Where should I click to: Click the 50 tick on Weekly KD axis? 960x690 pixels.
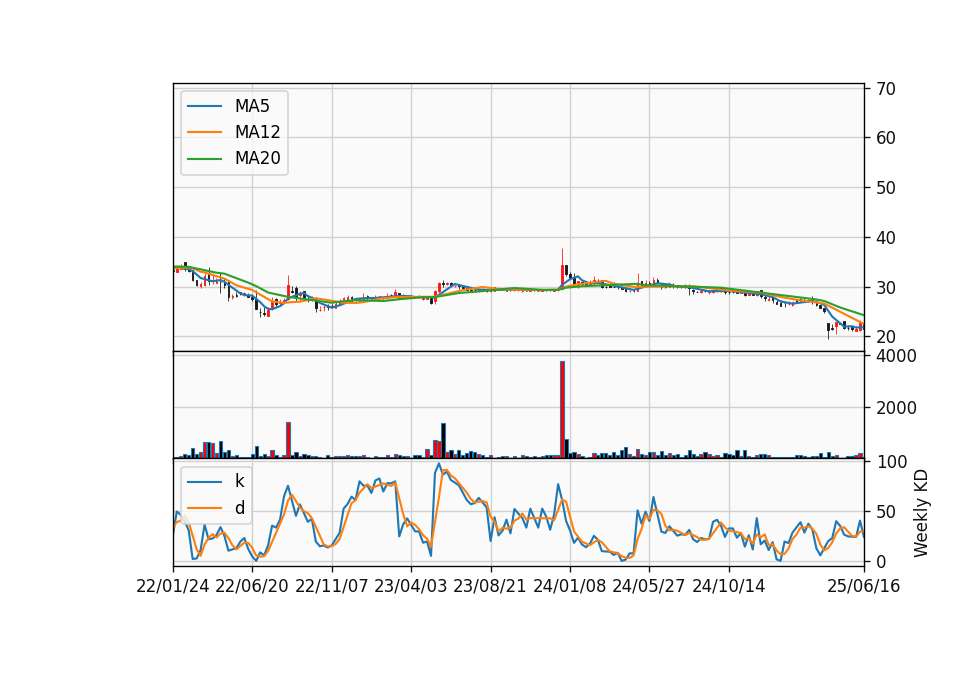click(886, 511)
